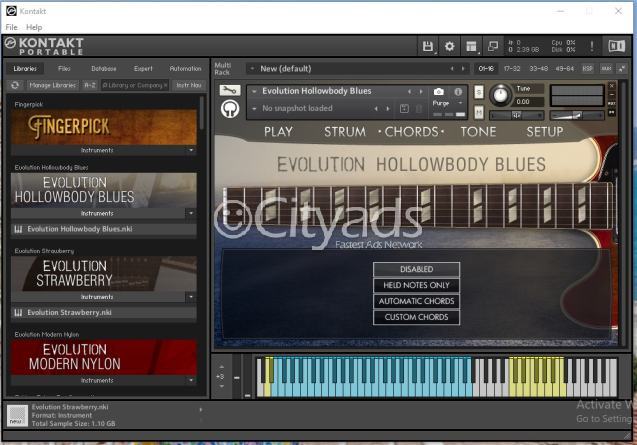637x445 pixels.
Task: Take a snapshot with camera icon
Action: 439,92
